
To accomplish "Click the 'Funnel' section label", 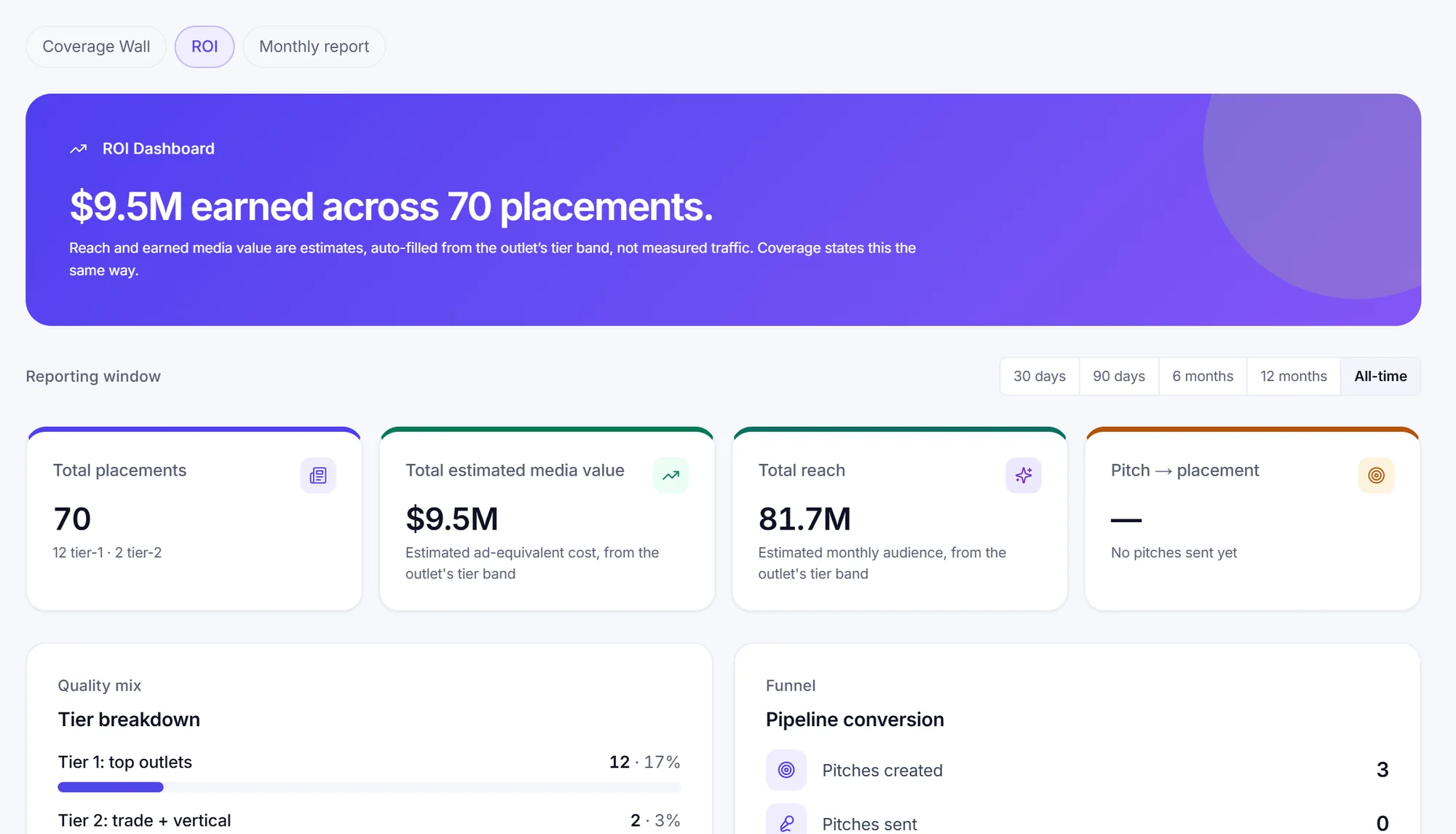I will (791, 685).
